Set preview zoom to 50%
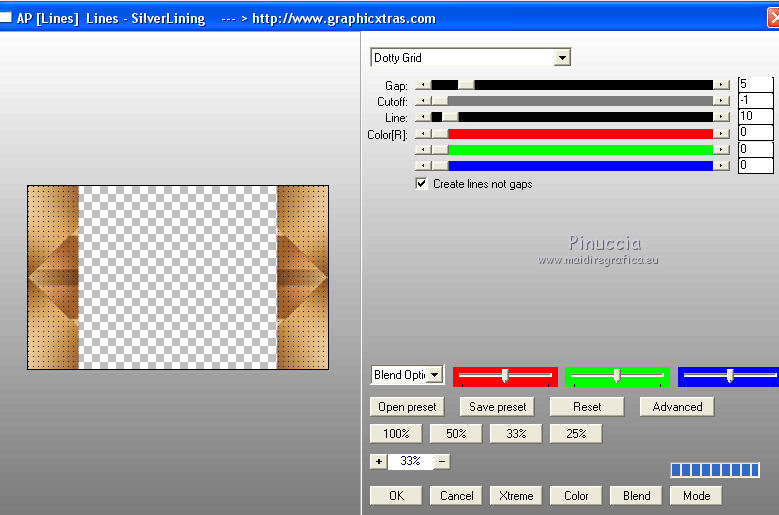The width and height of the screenshot is (779, 515). click(456, 434)
